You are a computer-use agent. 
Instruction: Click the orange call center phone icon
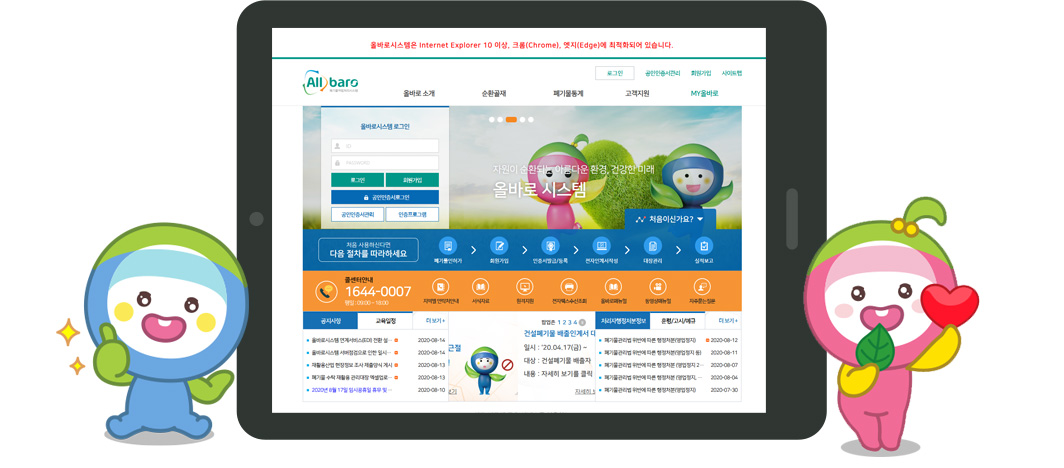pos(326,292)
